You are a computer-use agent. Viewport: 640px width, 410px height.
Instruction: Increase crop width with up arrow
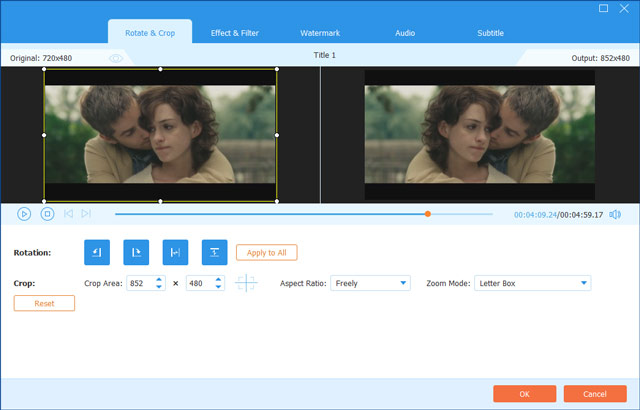pos(159,279)
